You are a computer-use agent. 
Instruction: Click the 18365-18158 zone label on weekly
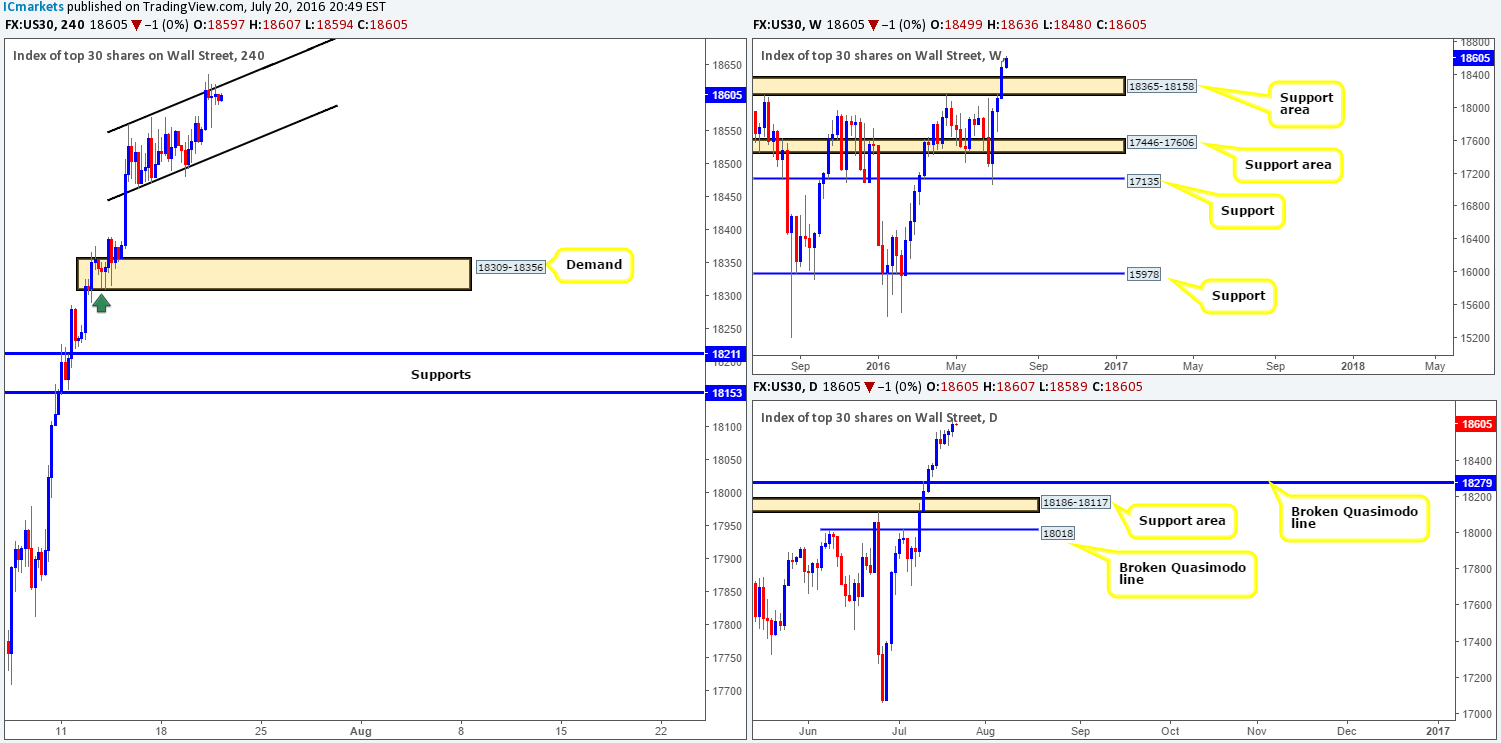click(x=1162, y=87)
